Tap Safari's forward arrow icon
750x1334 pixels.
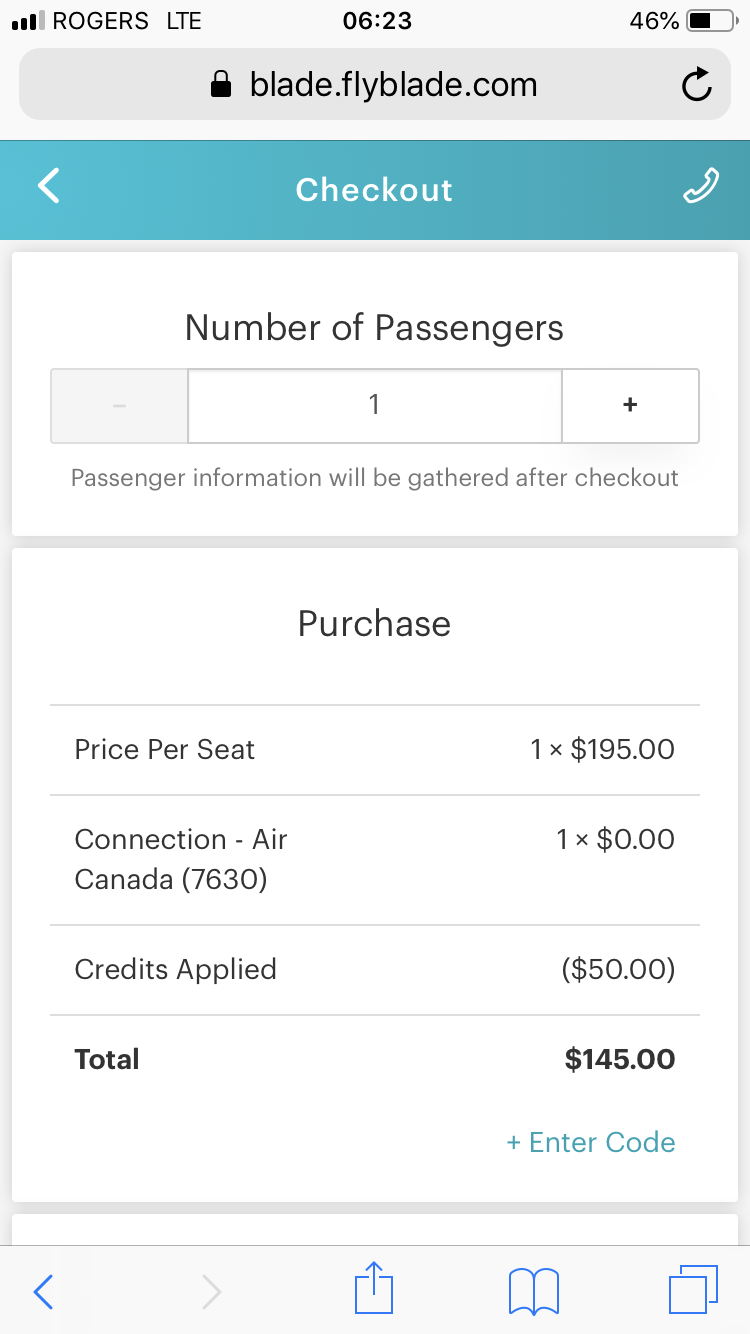point(210,1292)
